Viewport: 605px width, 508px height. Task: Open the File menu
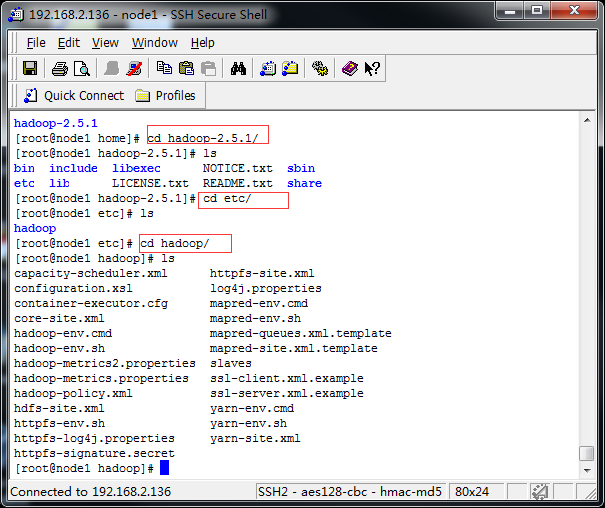36,43
